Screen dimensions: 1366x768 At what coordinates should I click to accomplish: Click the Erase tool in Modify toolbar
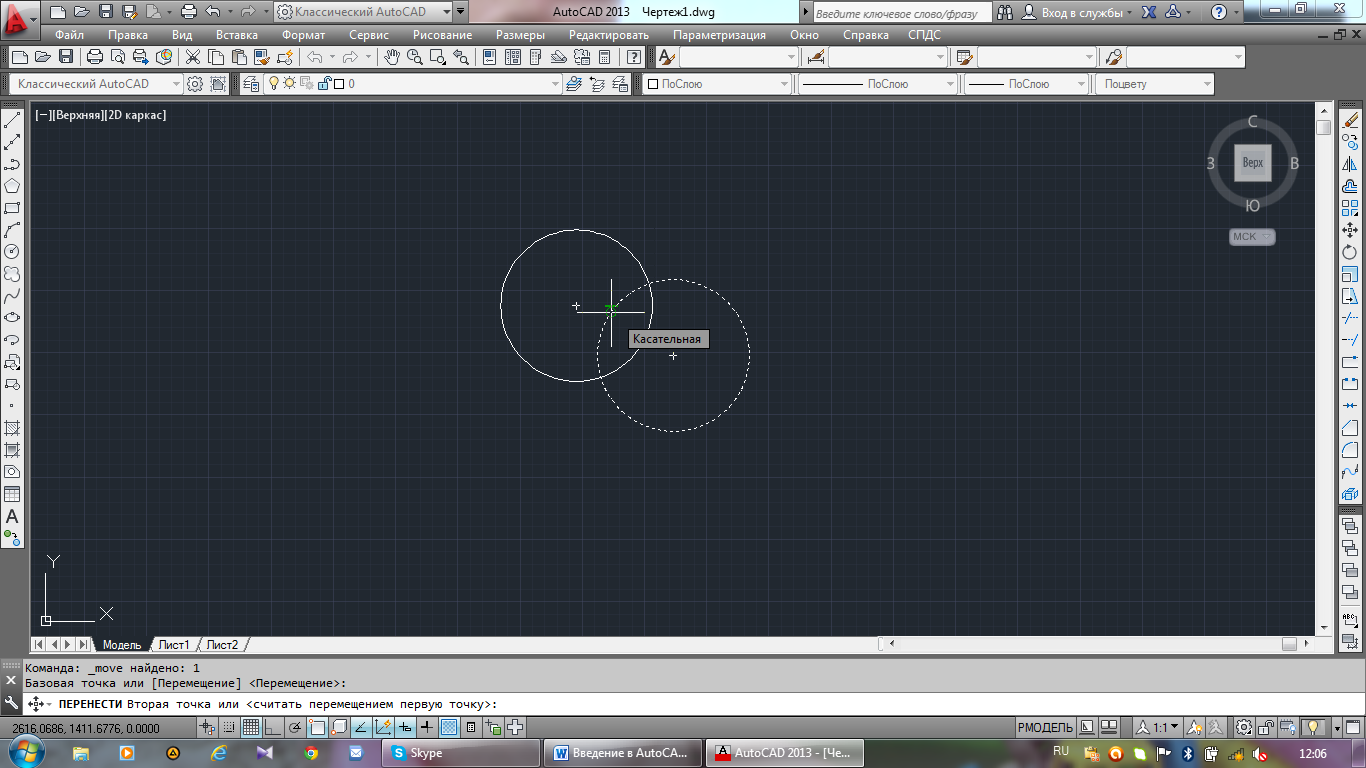point(1351,121)
